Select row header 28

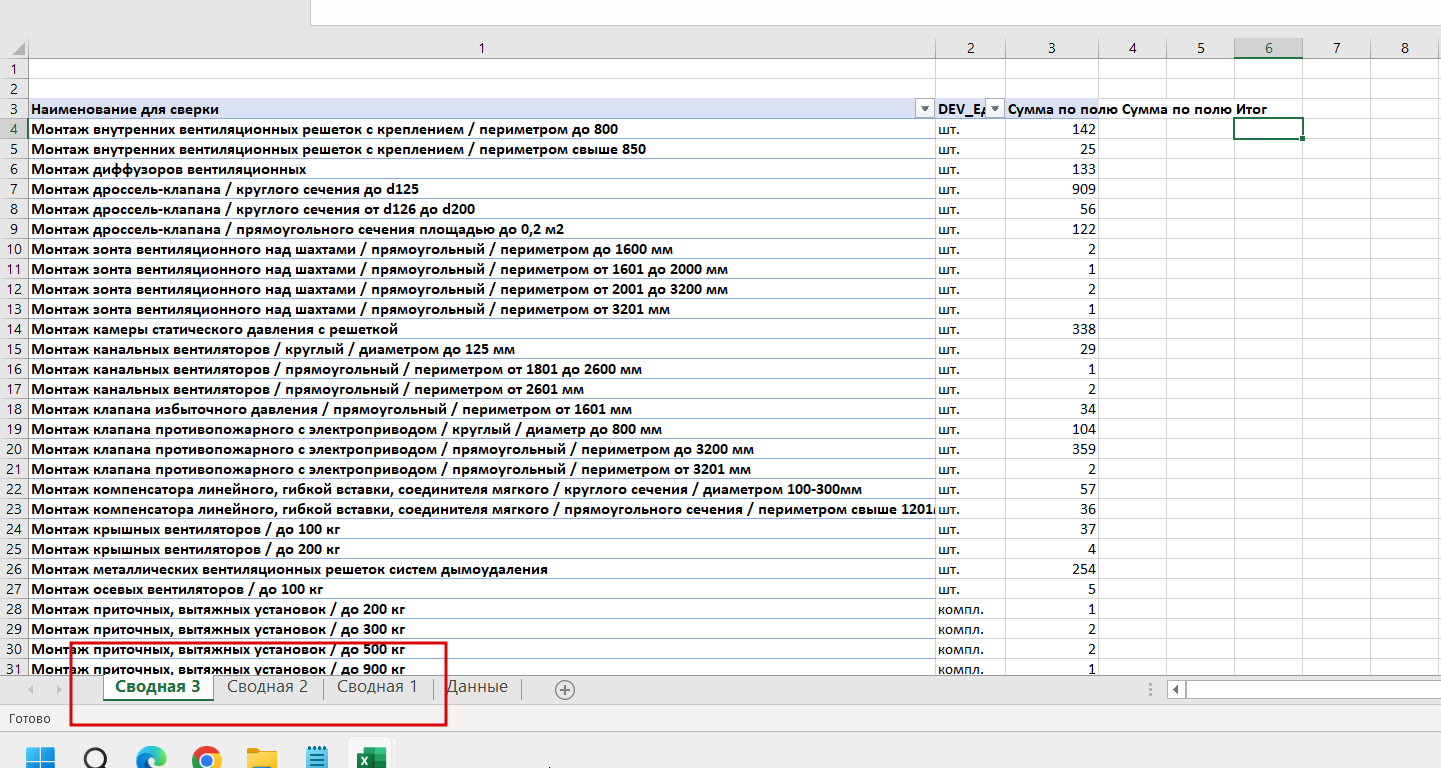coord(14,609)
